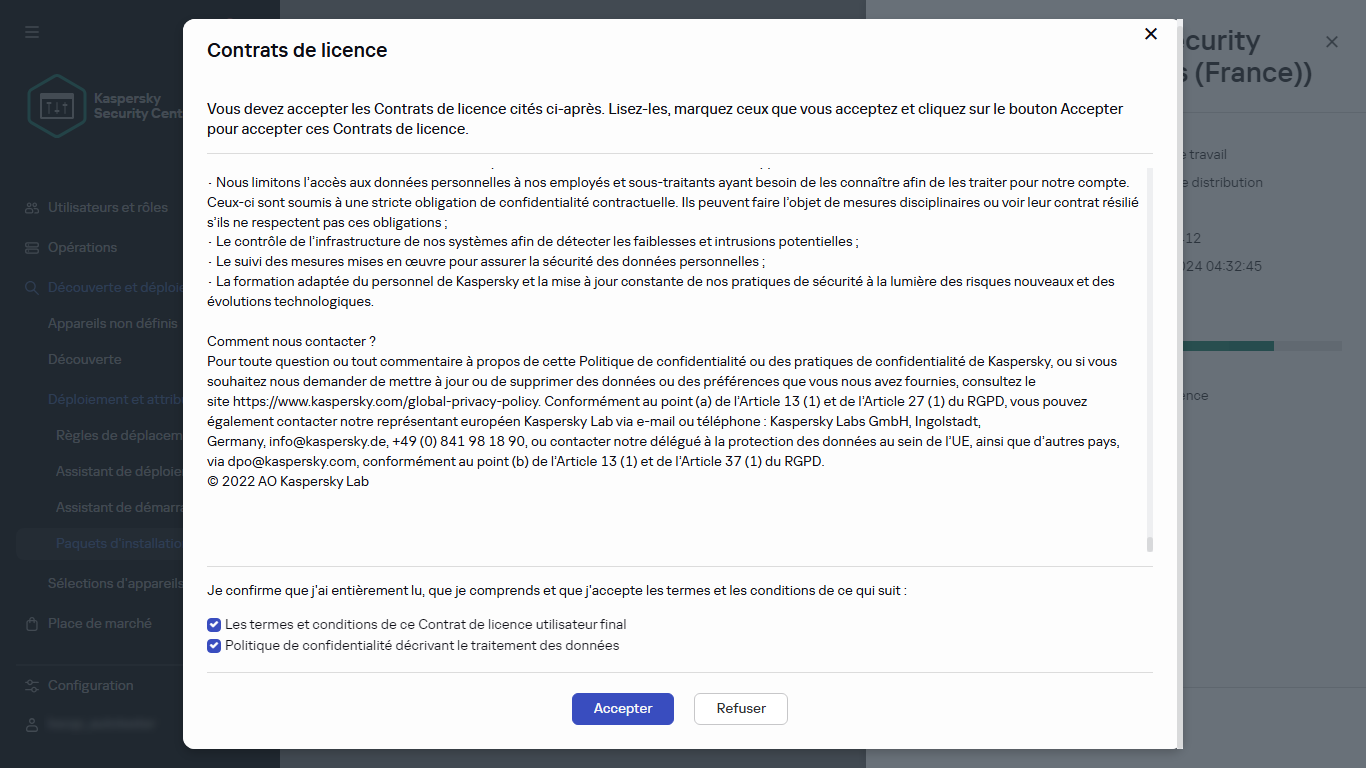Image resolution: width=1366 pixels, height=768 pixels.
Task: Click the Kaspersky Security Center logo
Action: point(57,105)
